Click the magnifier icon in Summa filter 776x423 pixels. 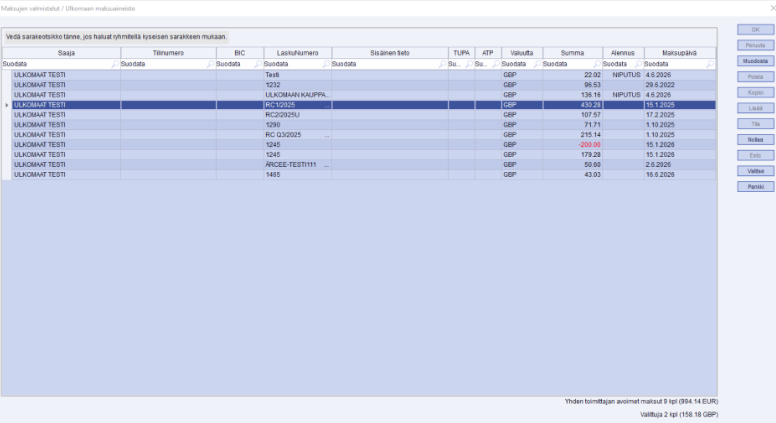[597, 64]
